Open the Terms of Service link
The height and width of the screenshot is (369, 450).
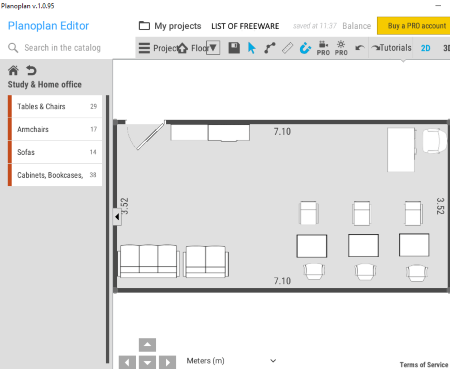pos(424,365)
